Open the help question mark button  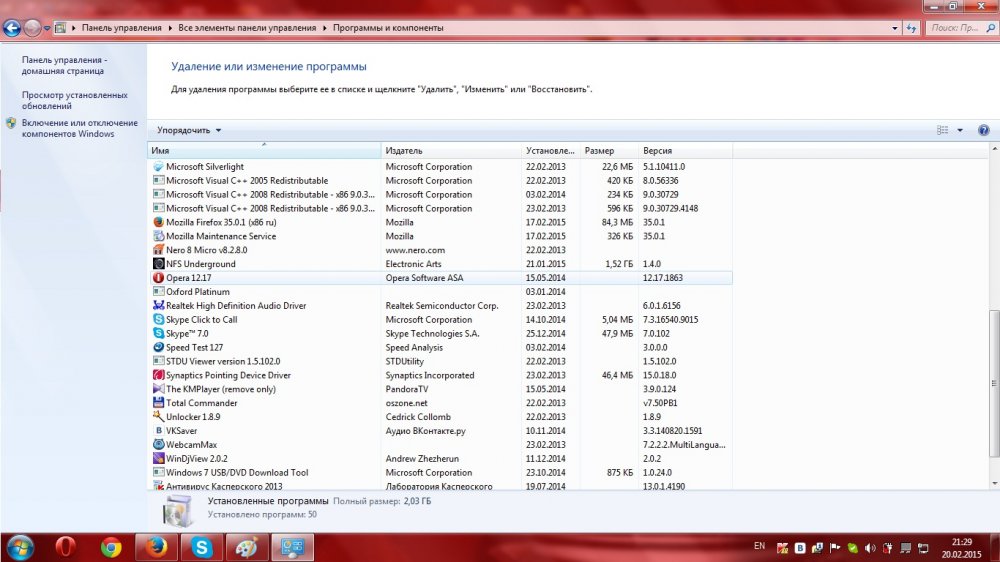point(983,130)
